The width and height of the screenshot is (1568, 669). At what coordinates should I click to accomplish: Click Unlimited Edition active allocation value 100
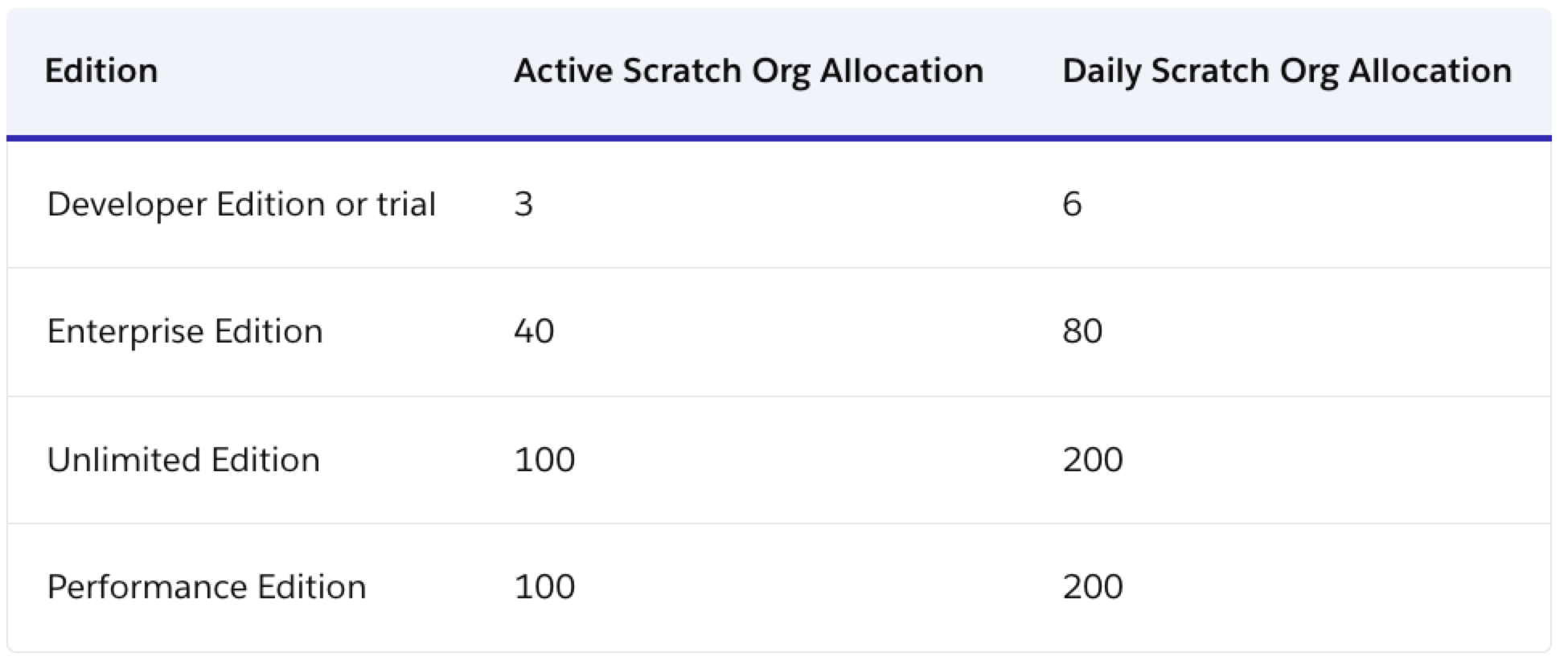pyautogui.click(x=544, y=460)
